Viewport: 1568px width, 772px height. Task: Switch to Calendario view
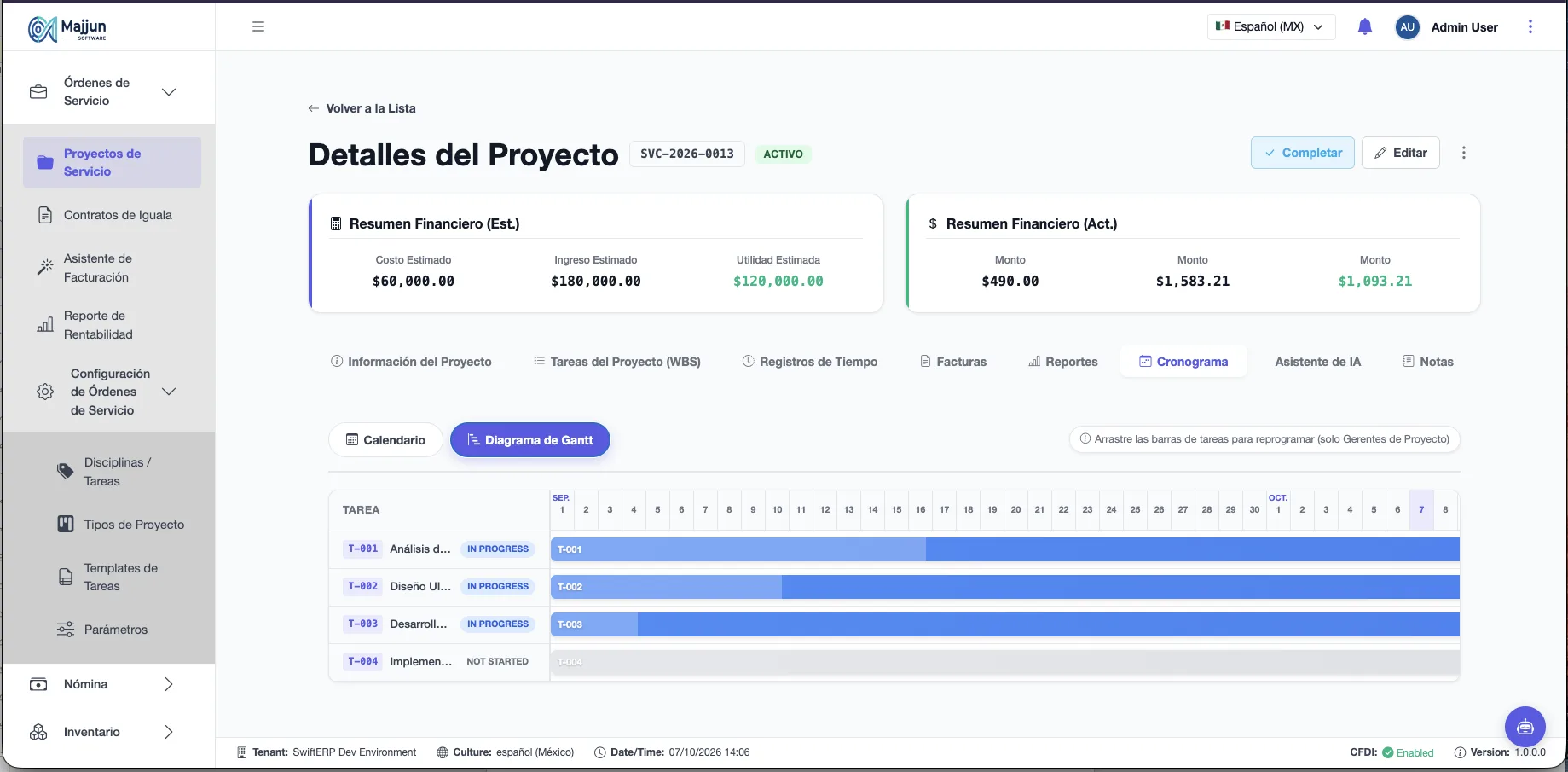(x=385, y=440)
